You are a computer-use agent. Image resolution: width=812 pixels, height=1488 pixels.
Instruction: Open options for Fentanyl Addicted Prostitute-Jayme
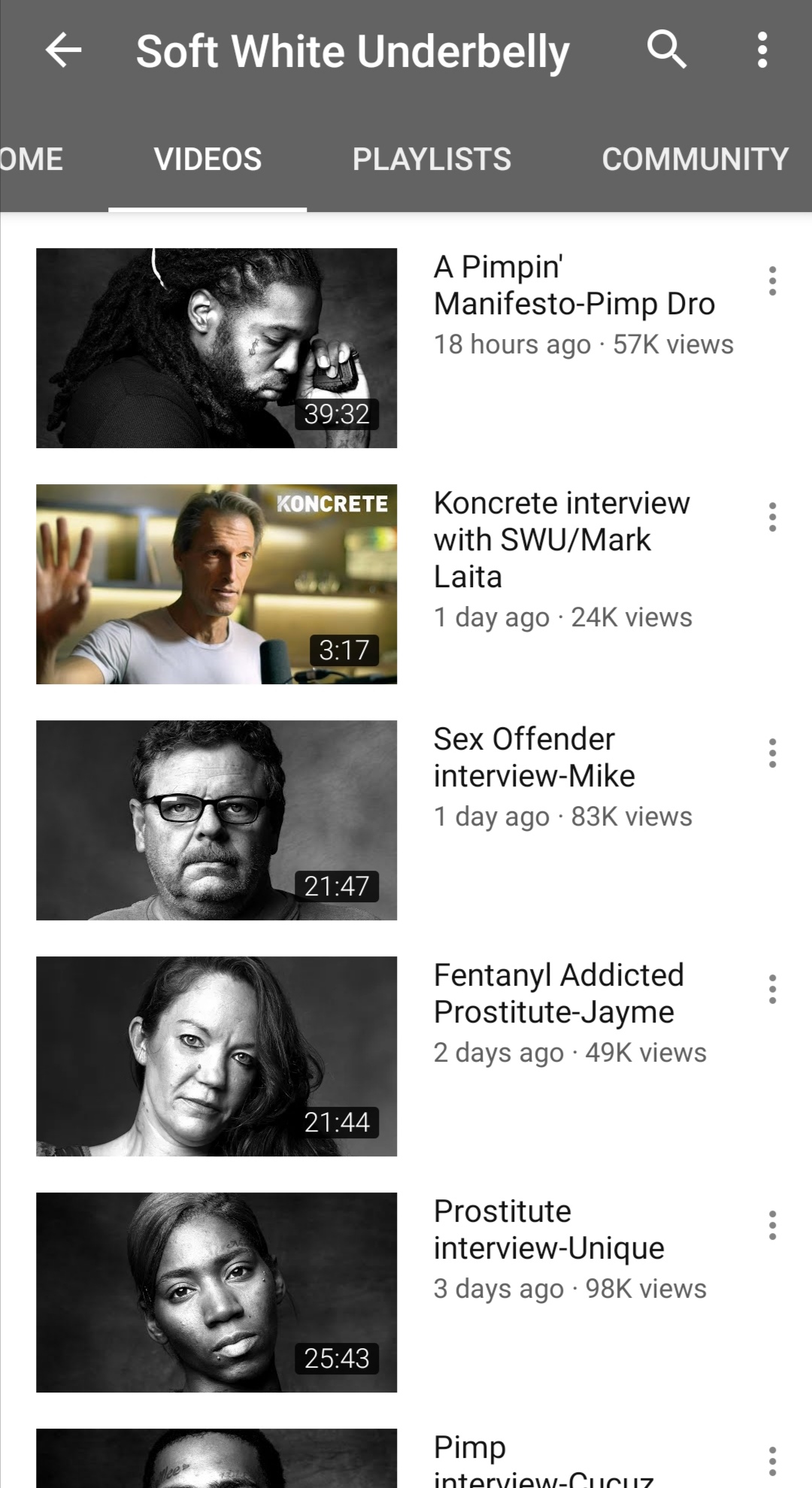(772, 989)
